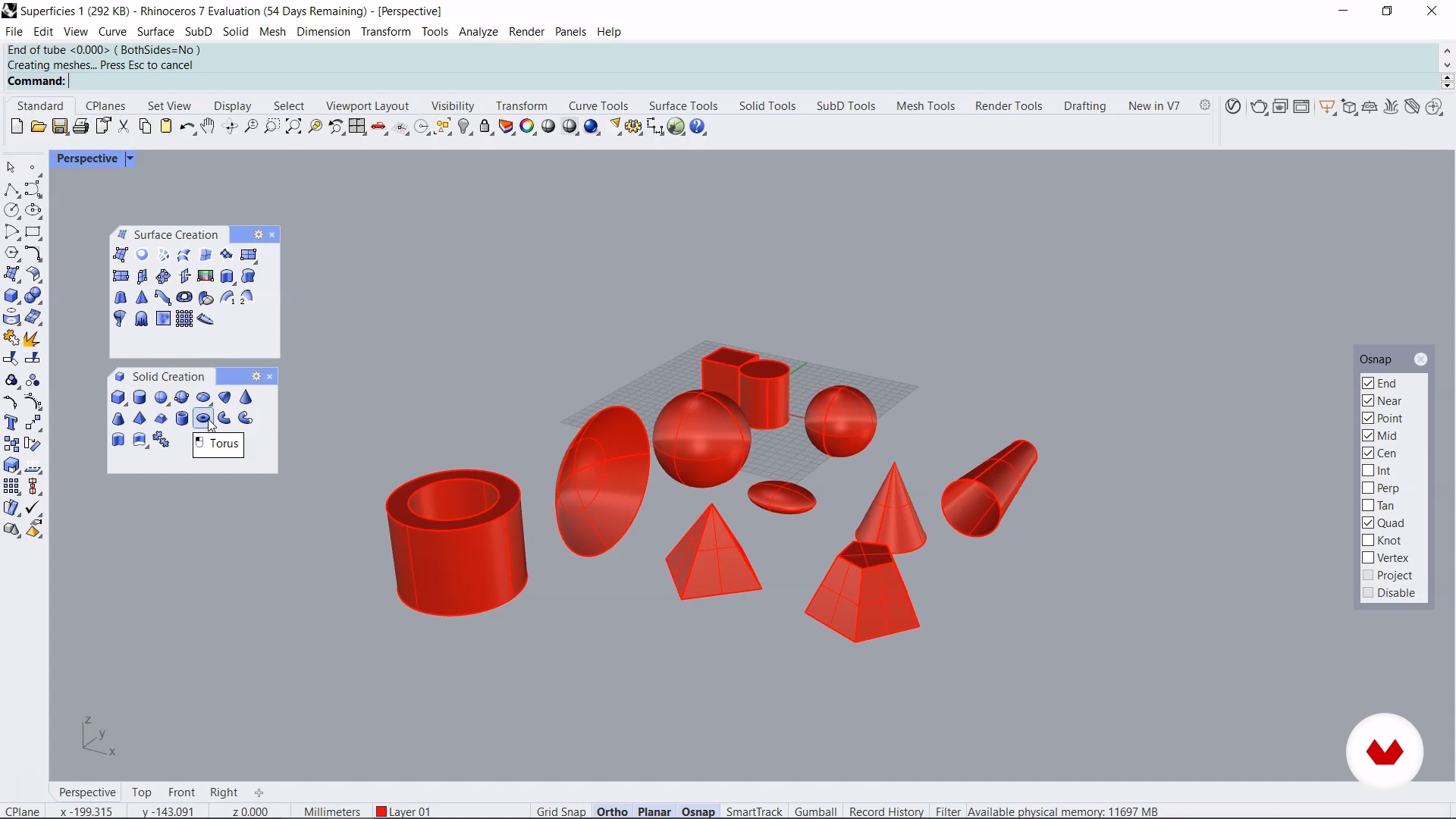
Task: Toggle Ortho in the status bar
Action: click(612, 811)
